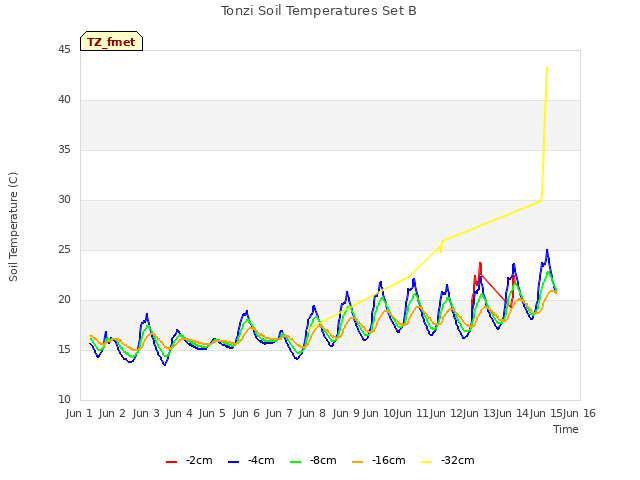Click the Jun 3 x-axis tick label
This screenshot has width=640, height=480.
pos(146,413)
